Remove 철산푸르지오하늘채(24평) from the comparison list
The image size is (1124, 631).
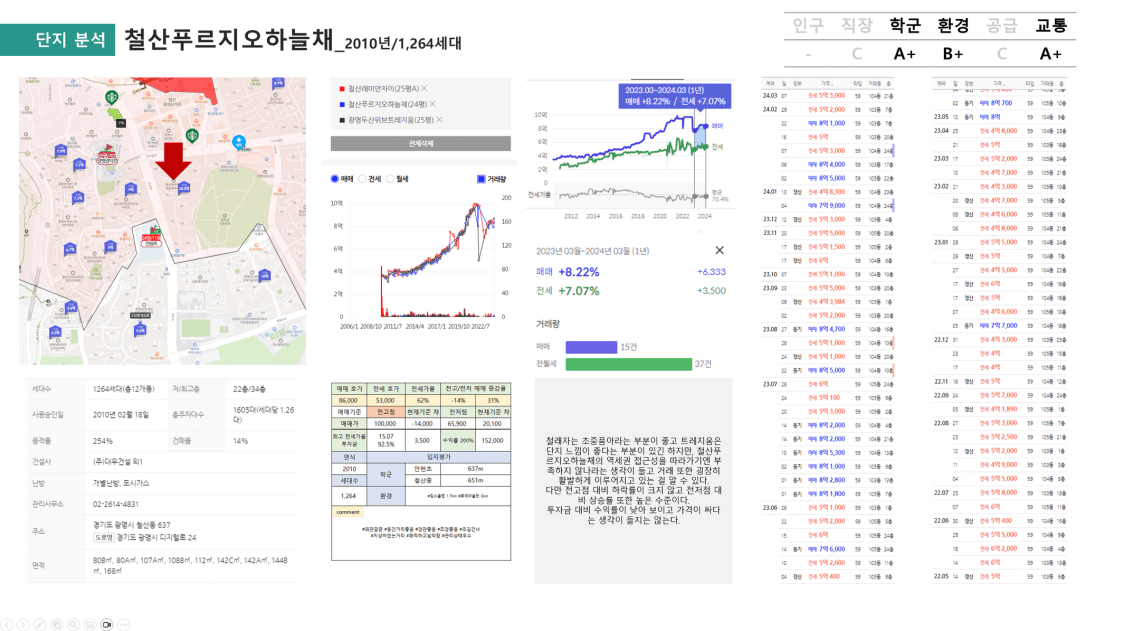click(432, 104)
